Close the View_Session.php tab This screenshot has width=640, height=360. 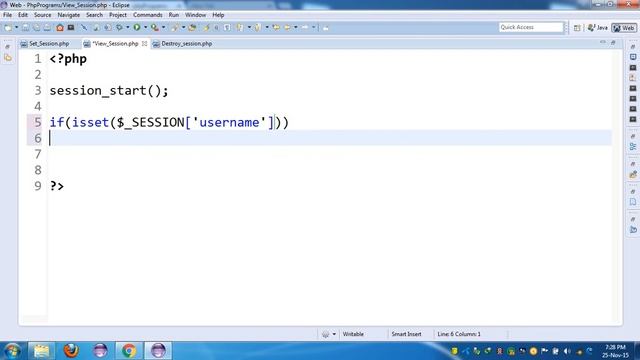point(144,44)
